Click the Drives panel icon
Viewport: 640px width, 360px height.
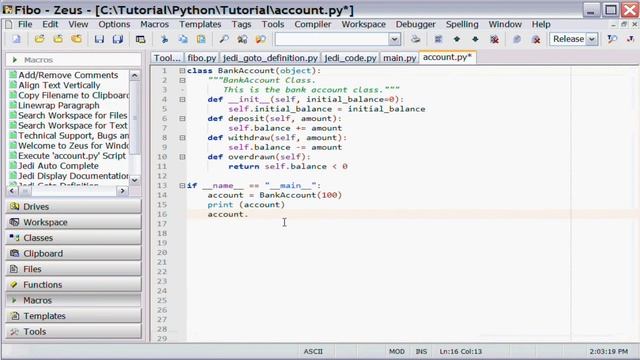[14, 207]
